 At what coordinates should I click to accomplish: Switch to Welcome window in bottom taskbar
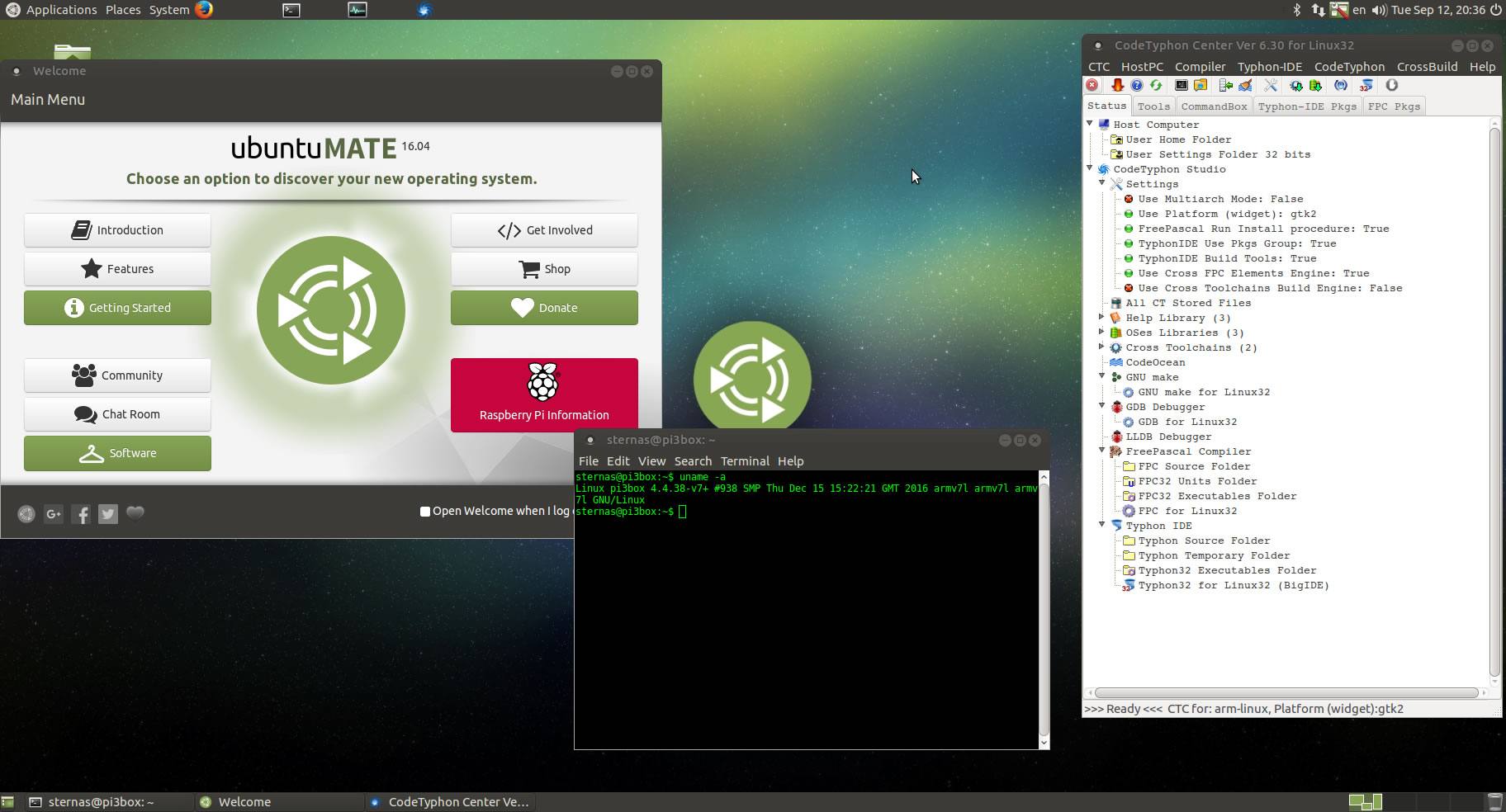pos(279,802)
